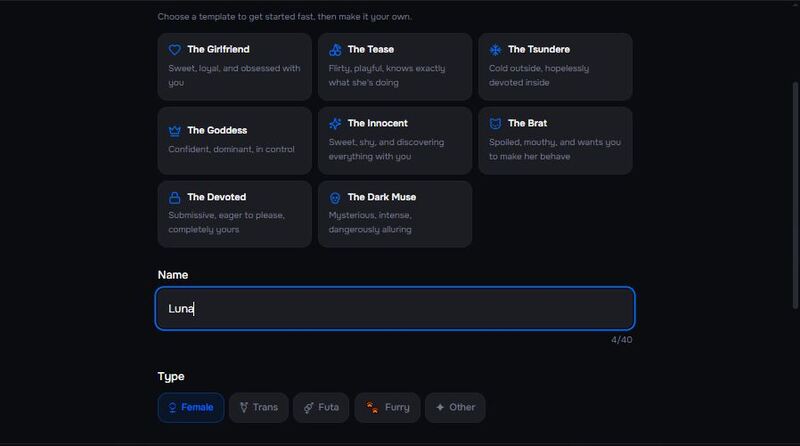Click the 'Sweet, loyal, and obsessed with you' description
This screenshot has width=800, height=446.
[234, 76]
